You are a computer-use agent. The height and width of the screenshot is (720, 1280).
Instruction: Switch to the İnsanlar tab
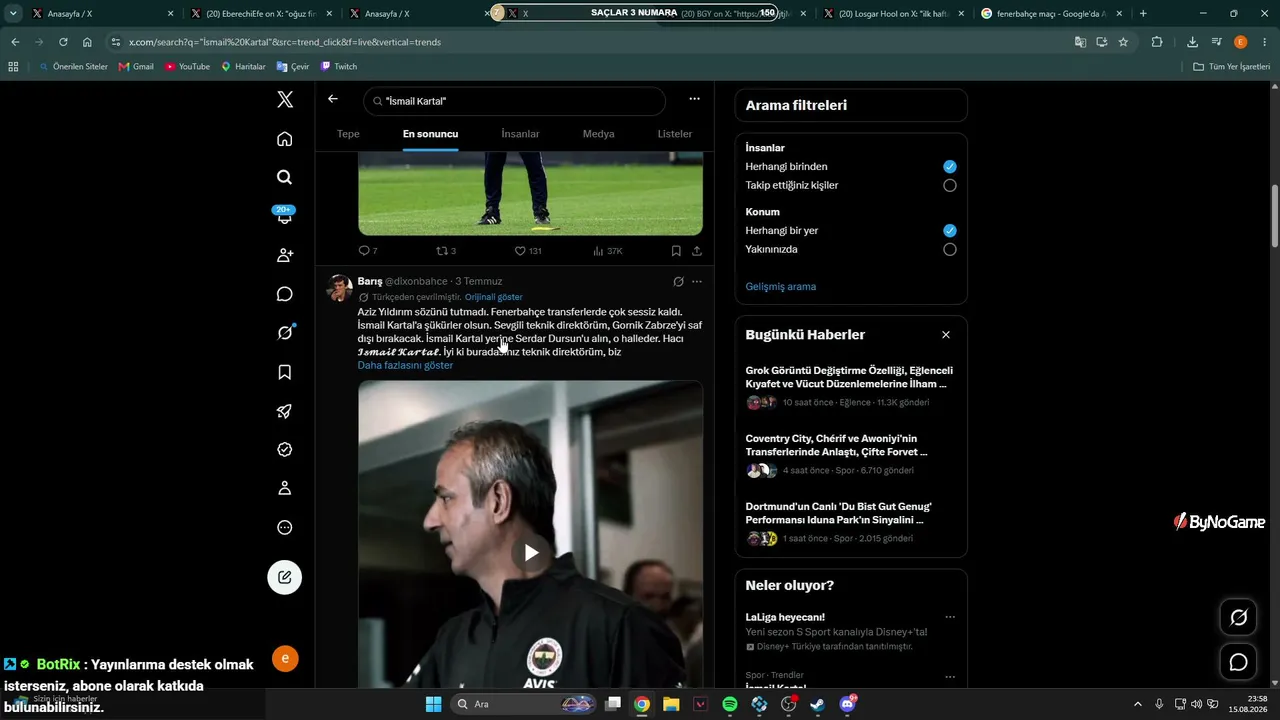pos(520,134)
